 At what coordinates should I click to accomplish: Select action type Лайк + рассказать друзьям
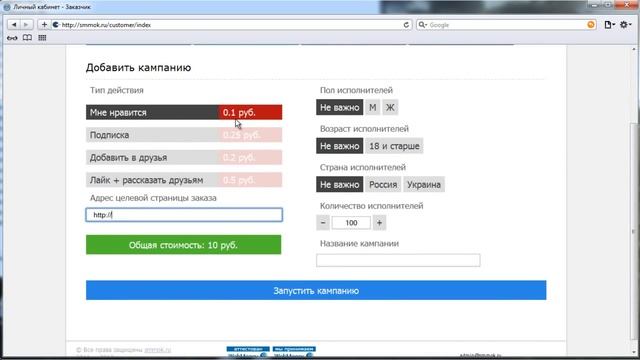(184, 180)
